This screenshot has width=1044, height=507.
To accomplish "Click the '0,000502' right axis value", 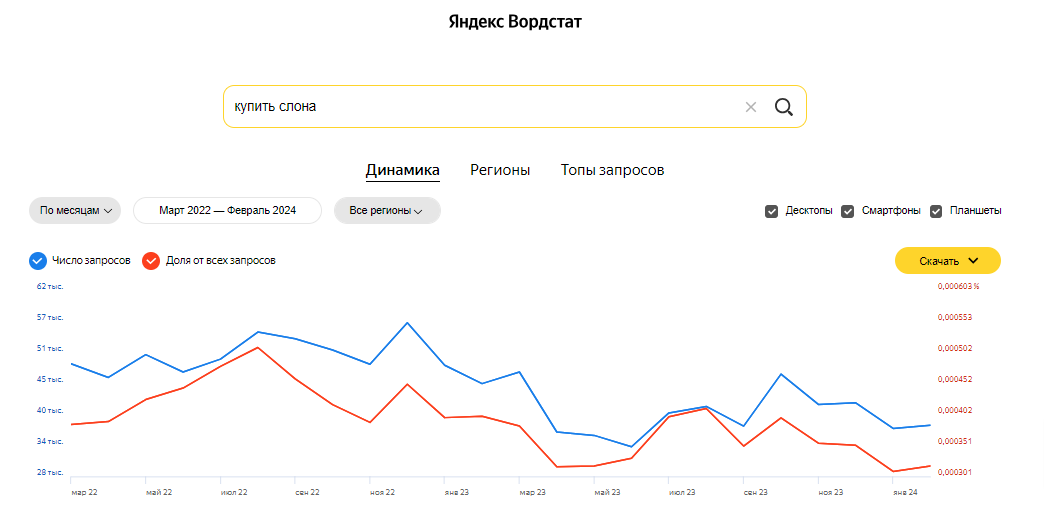I will 954,348.
